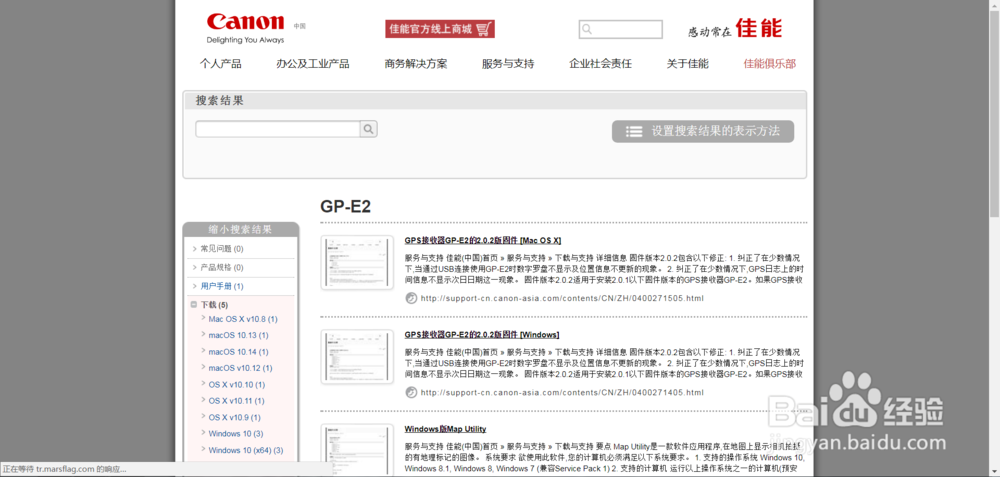Filter by Windows 10 (x64) (3)
This screenshot has height=477, width=1000.
[246, 450]
